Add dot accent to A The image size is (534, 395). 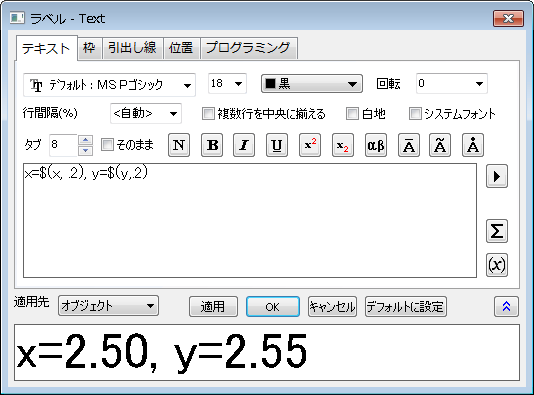pos(473,145)
